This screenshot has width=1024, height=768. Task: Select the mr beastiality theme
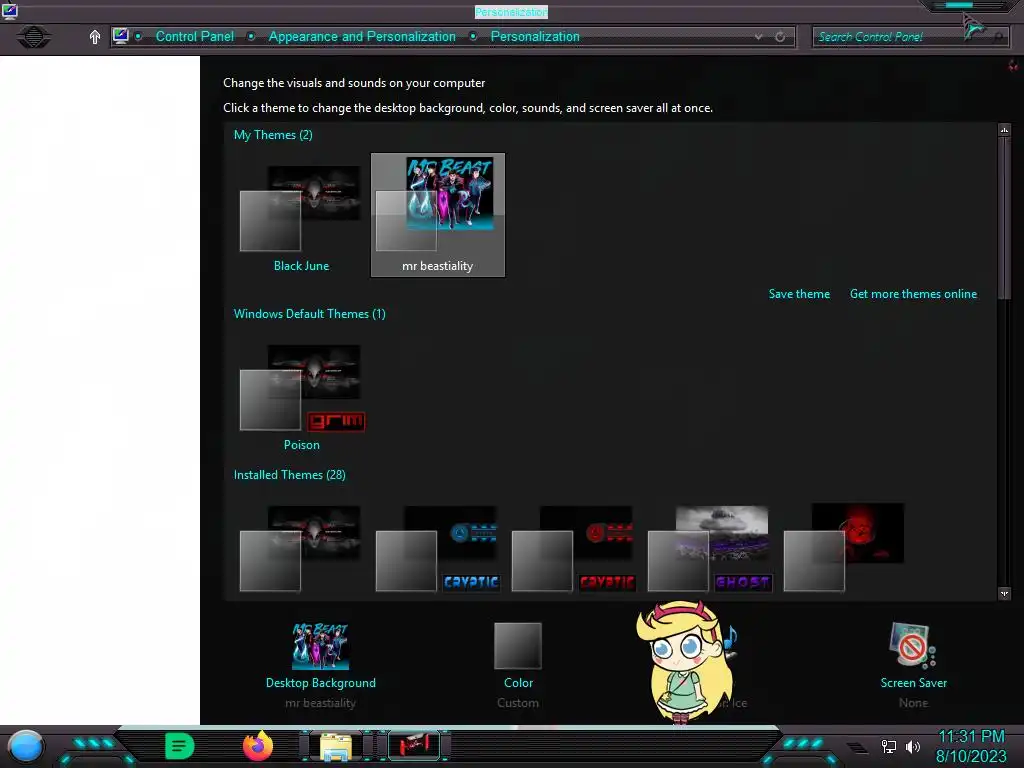[438, 216]
